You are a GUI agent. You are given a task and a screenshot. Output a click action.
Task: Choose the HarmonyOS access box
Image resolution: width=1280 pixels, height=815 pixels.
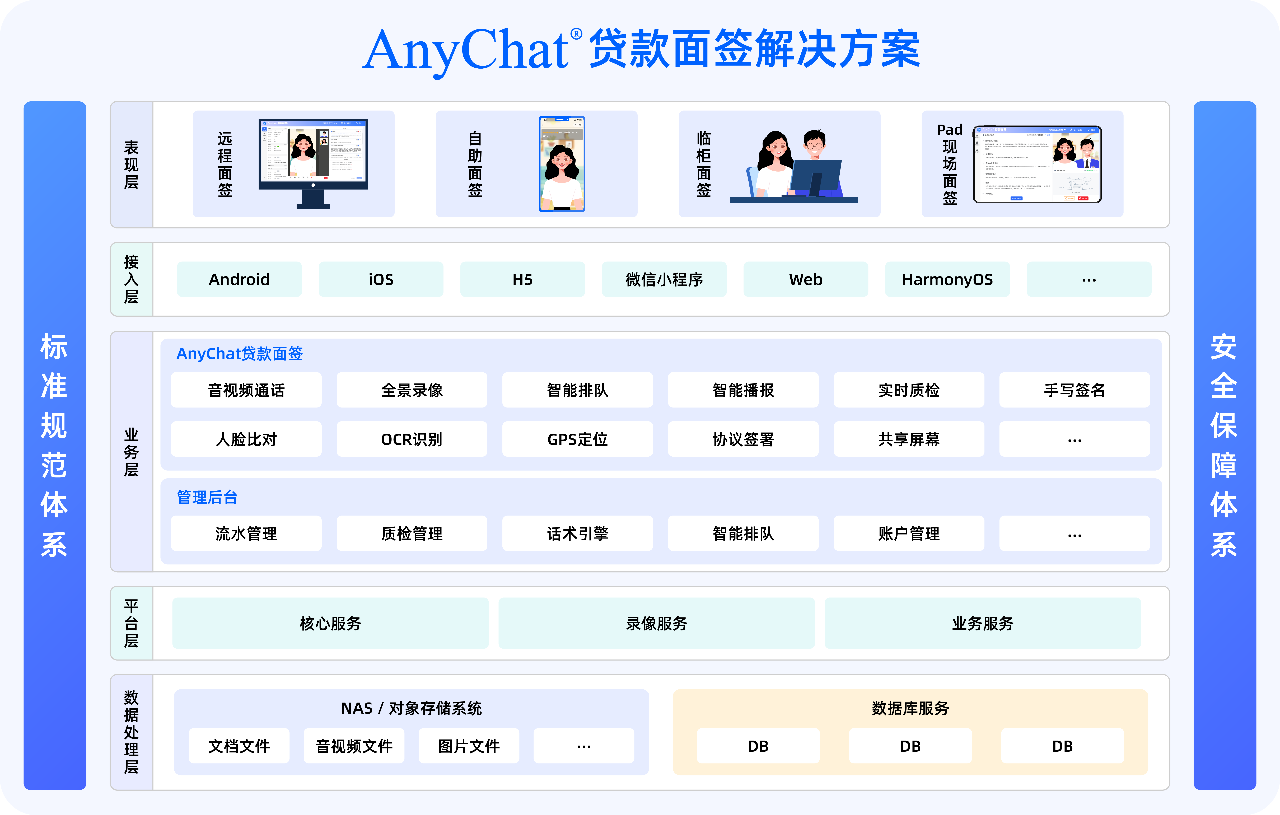[947, 280]
